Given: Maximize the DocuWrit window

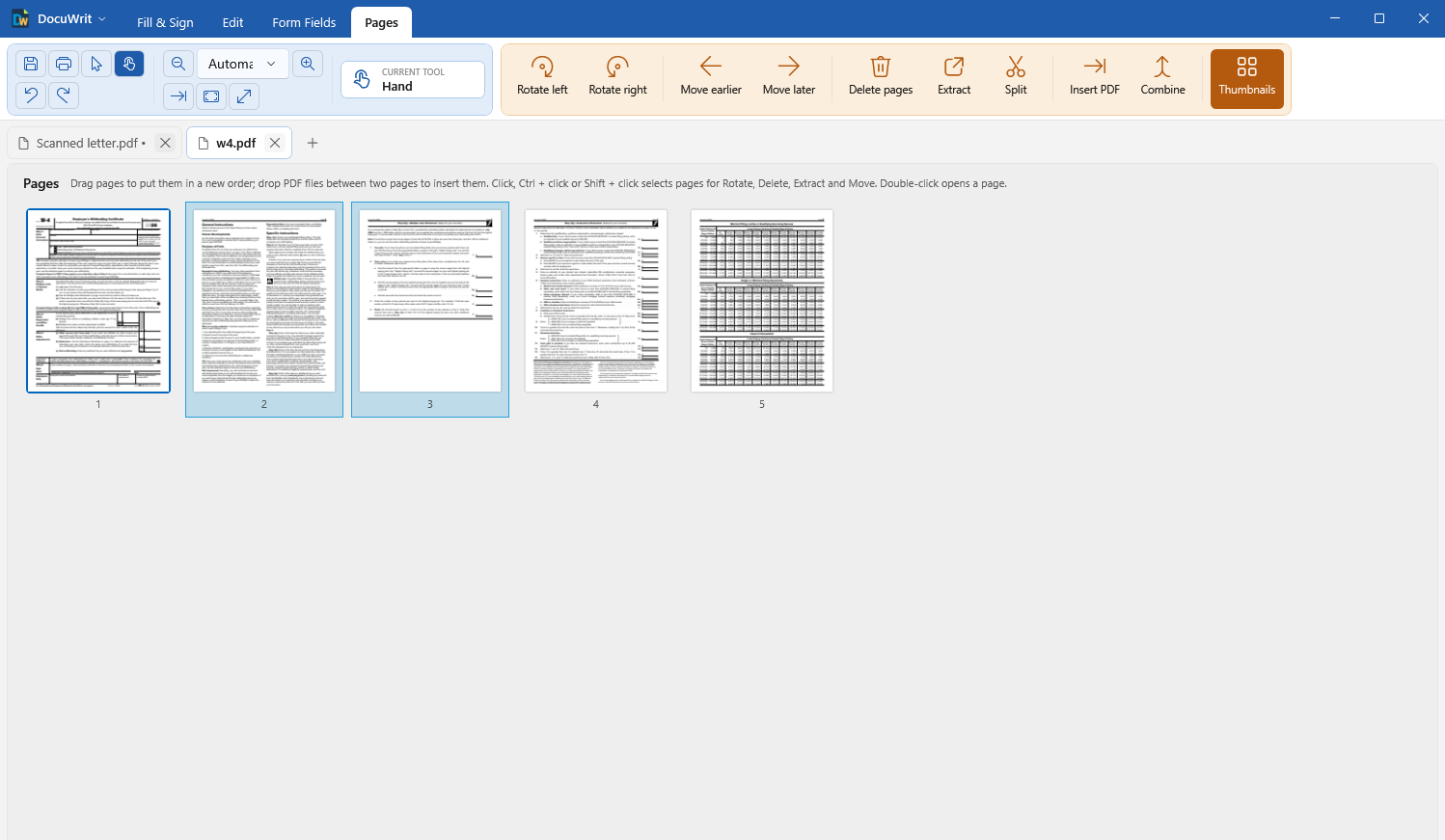Looking at the screenshot, I should click(1379, 18).
